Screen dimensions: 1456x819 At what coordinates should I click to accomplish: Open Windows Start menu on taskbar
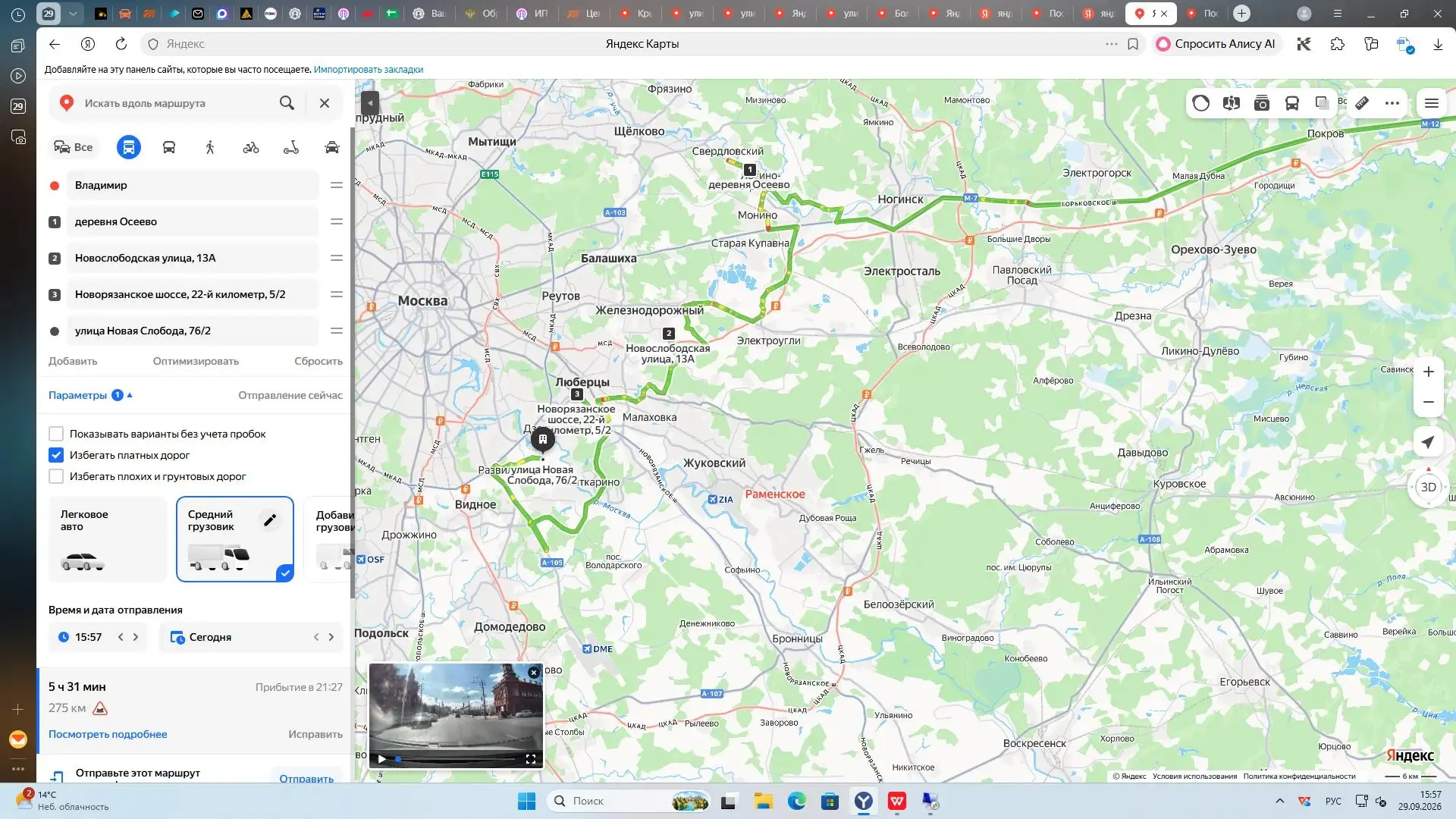(x=526, y=801)
